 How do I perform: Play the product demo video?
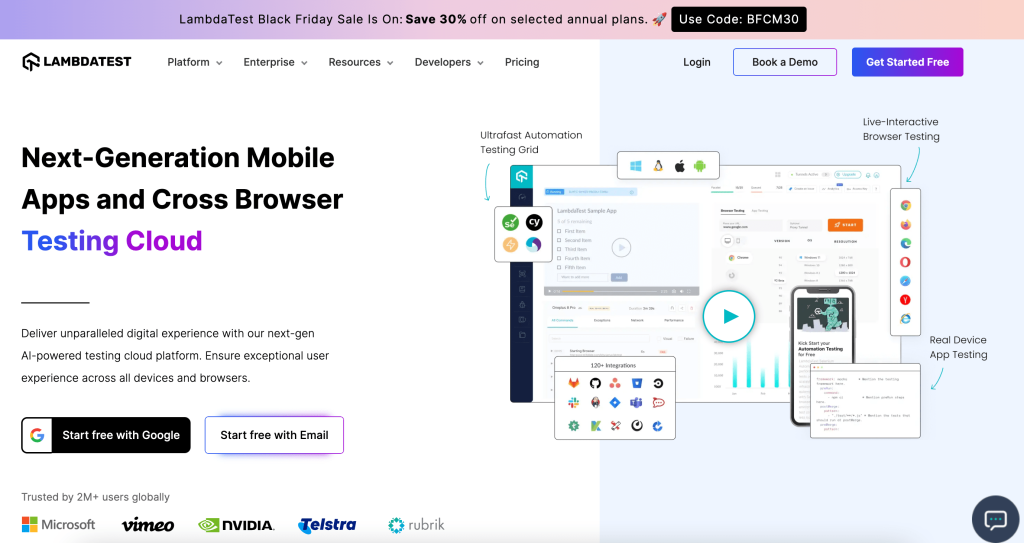729,317
